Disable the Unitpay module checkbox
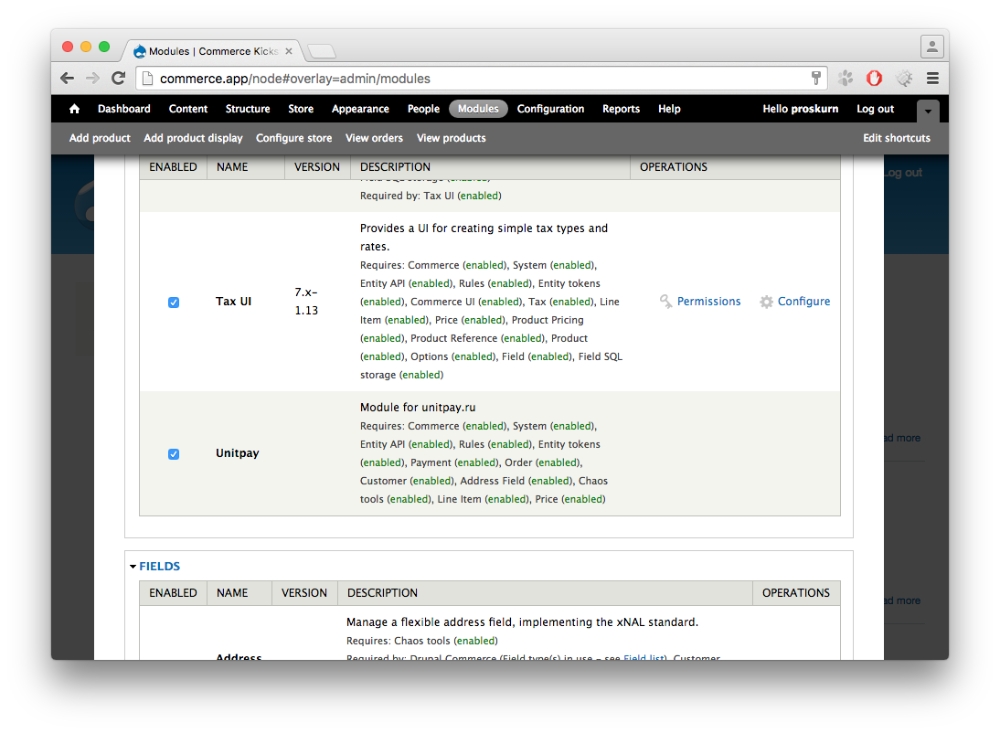1000x733 pixels. point(173,454)
